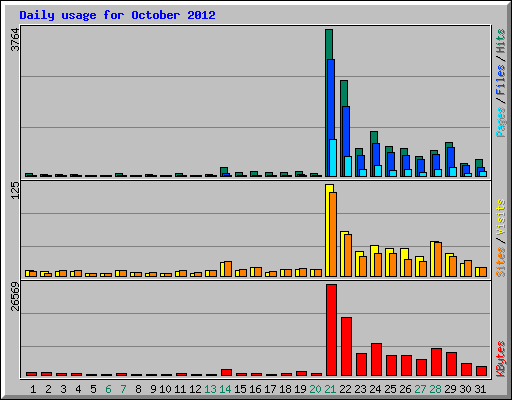Click day label 9 on x-axis

point(153,389)
